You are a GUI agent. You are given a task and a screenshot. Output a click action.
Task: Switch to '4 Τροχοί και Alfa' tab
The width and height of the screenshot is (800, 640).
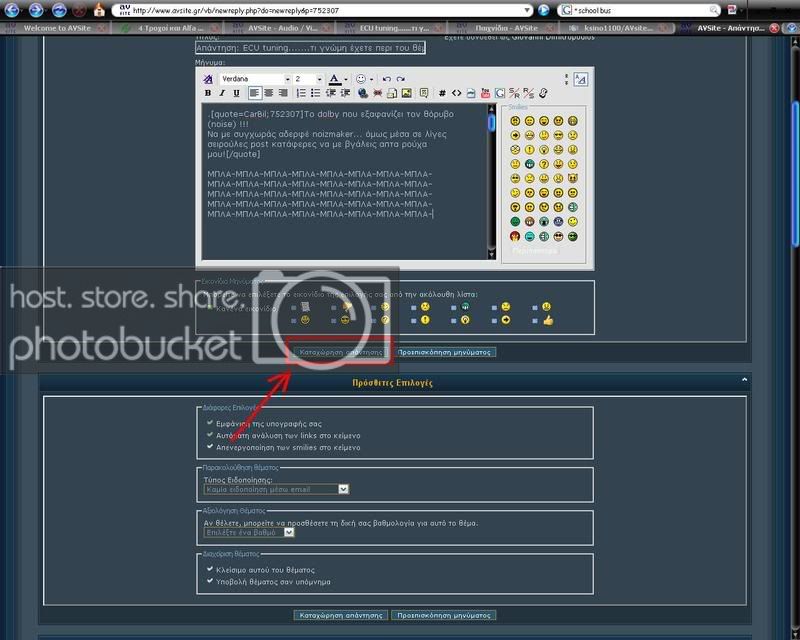point(167,28)
